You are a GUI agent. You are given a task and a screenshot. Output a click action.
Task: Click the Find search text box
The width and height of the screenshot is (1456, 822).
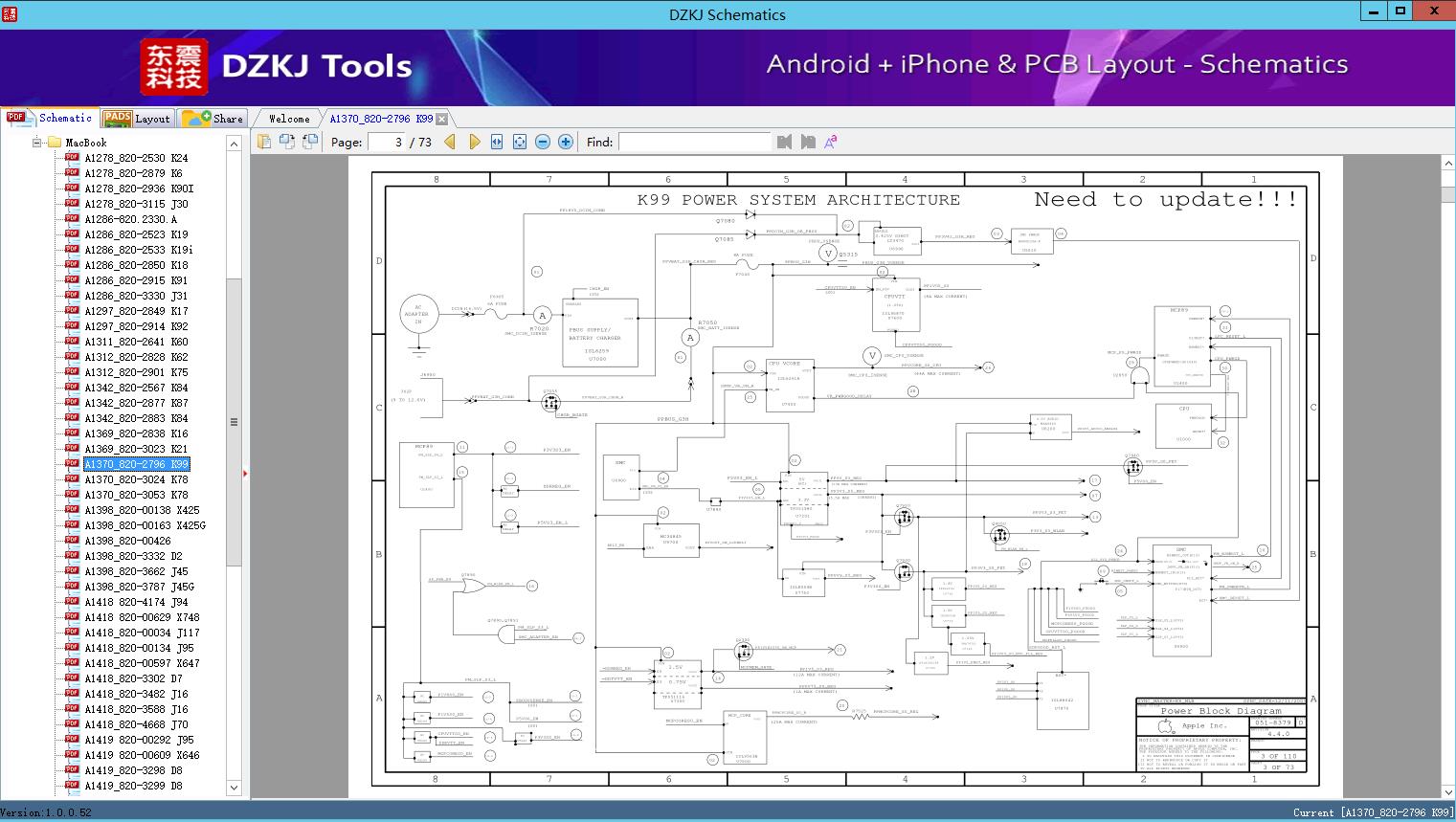(695, 142)
